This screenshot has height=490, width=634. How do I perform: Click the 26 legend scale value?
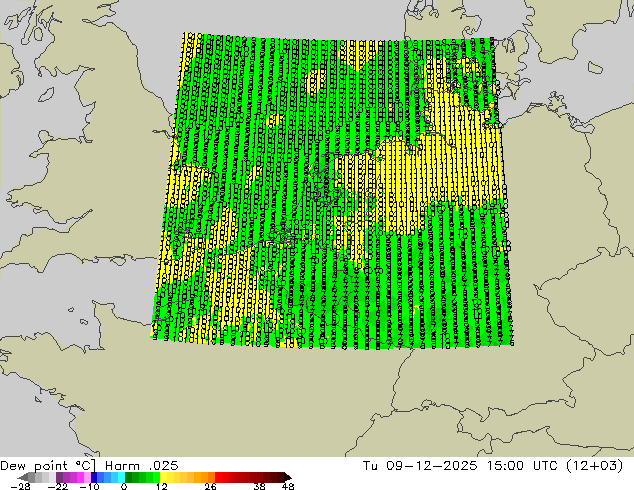pos(210,486)
